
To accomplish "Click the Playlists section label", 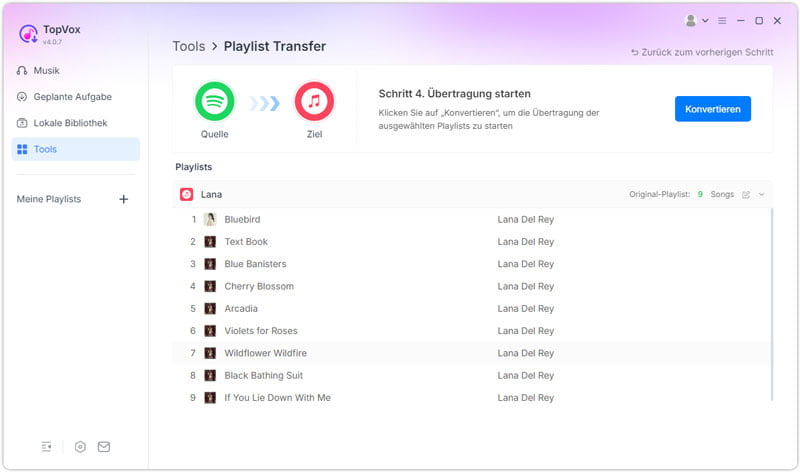I will 193,167.
